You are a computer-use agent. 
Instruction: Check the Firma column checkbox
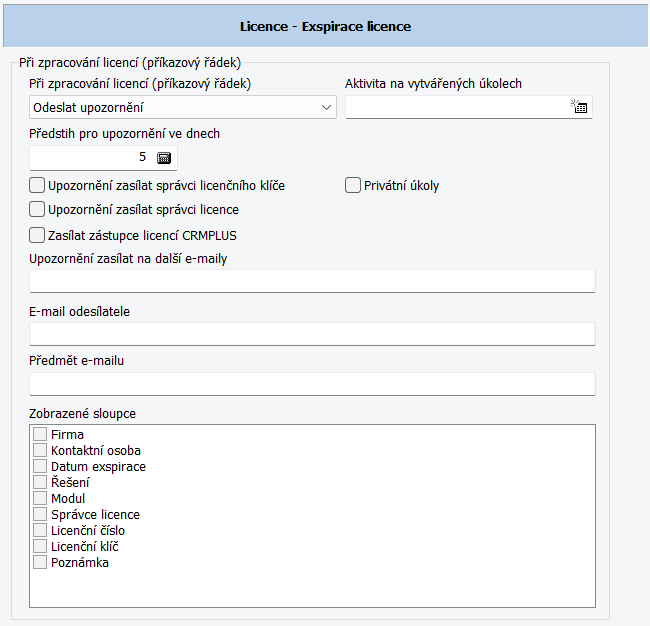pyautogui.click(x=40, y=434)
